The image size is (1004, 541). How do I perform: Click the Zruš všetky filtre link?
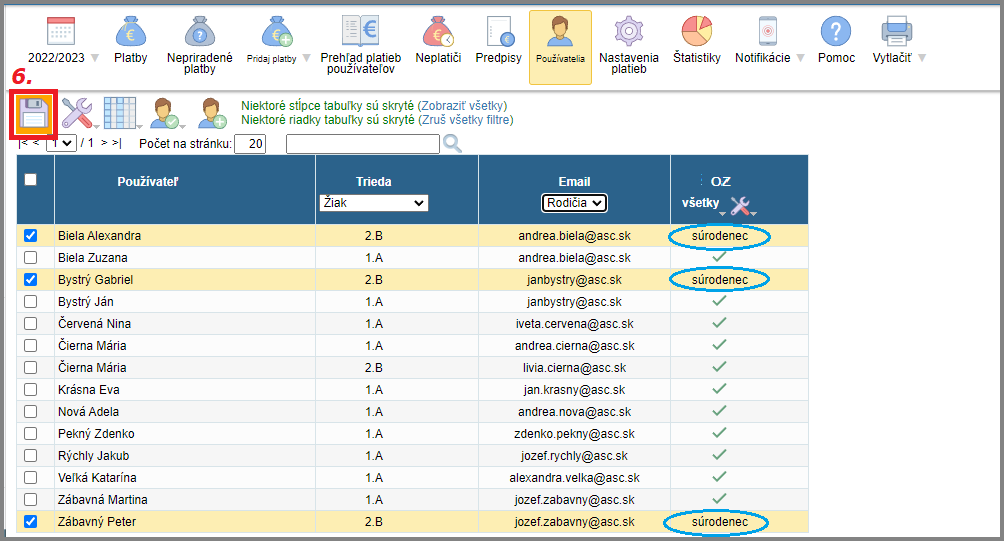click(466, 120)
